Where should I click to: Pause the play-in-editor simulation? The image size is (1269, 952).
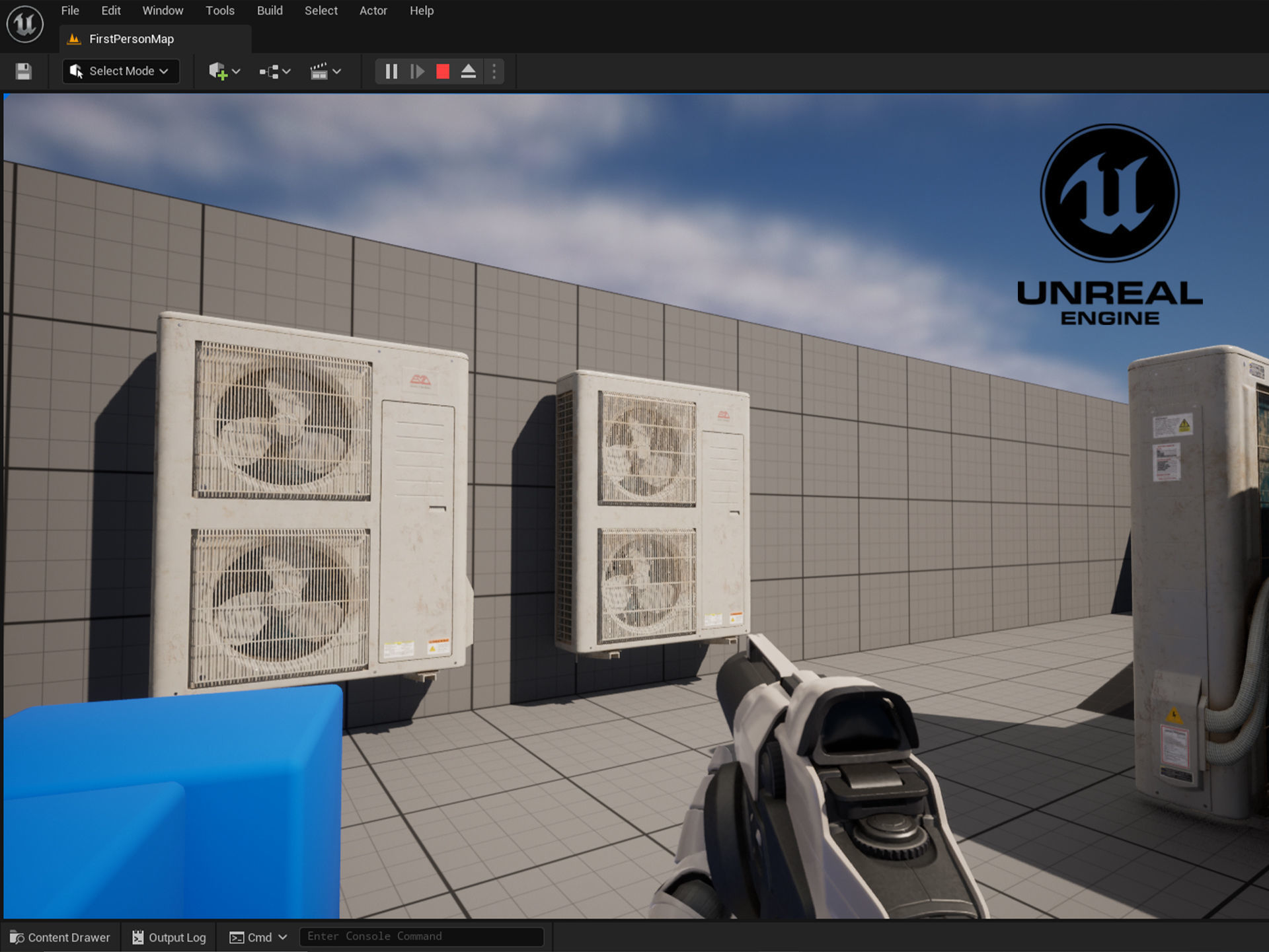click(391, 71)
